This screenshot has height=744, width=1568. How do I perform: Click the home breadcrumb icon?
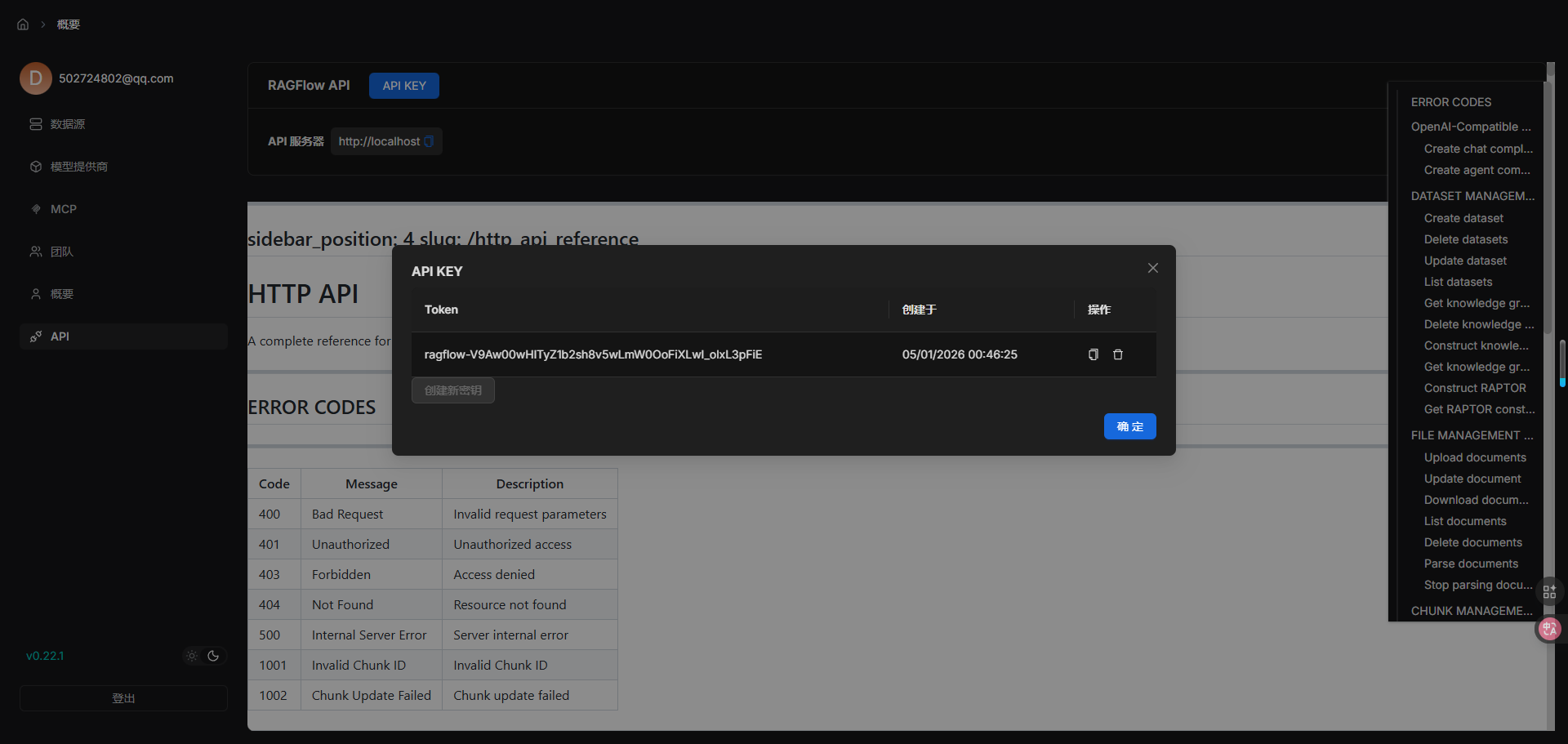[23, 25]
